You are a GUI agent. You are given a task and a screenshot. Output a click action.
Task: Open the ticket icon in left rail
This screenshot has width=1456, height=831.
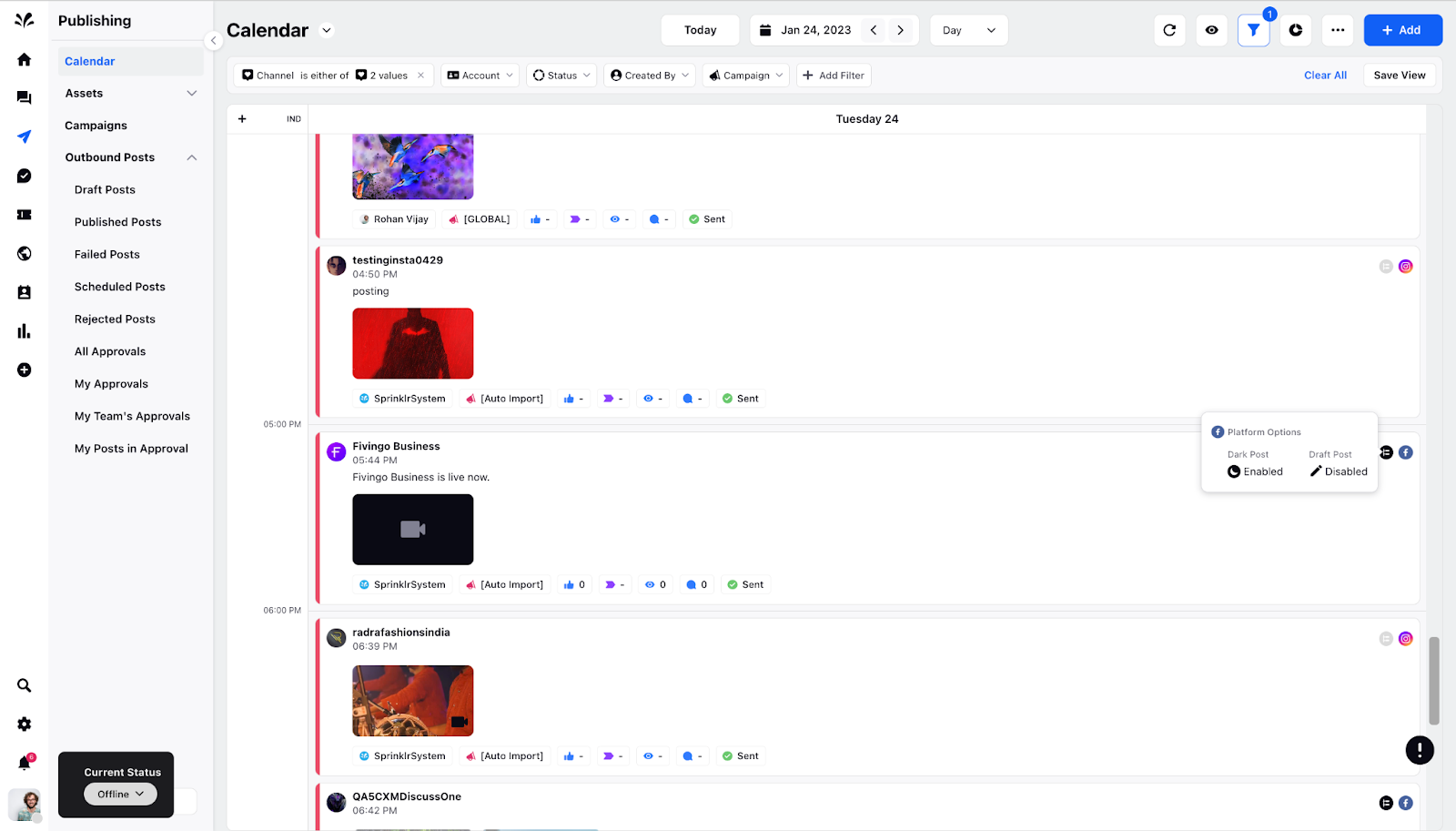click(25, 215)
